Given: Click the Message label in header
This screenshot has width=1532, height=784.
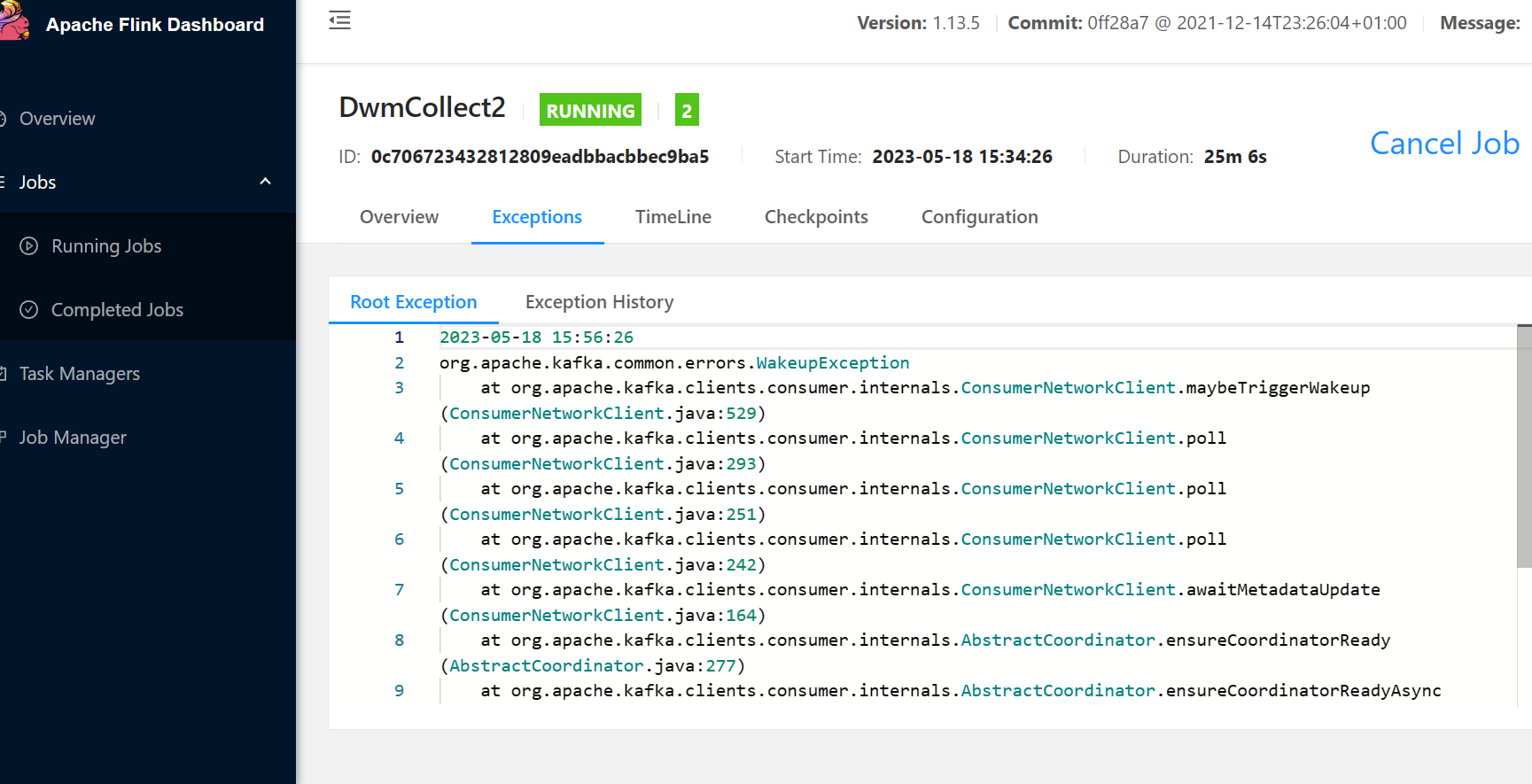Looking at the screenshot, I should tap(1480, 23).
